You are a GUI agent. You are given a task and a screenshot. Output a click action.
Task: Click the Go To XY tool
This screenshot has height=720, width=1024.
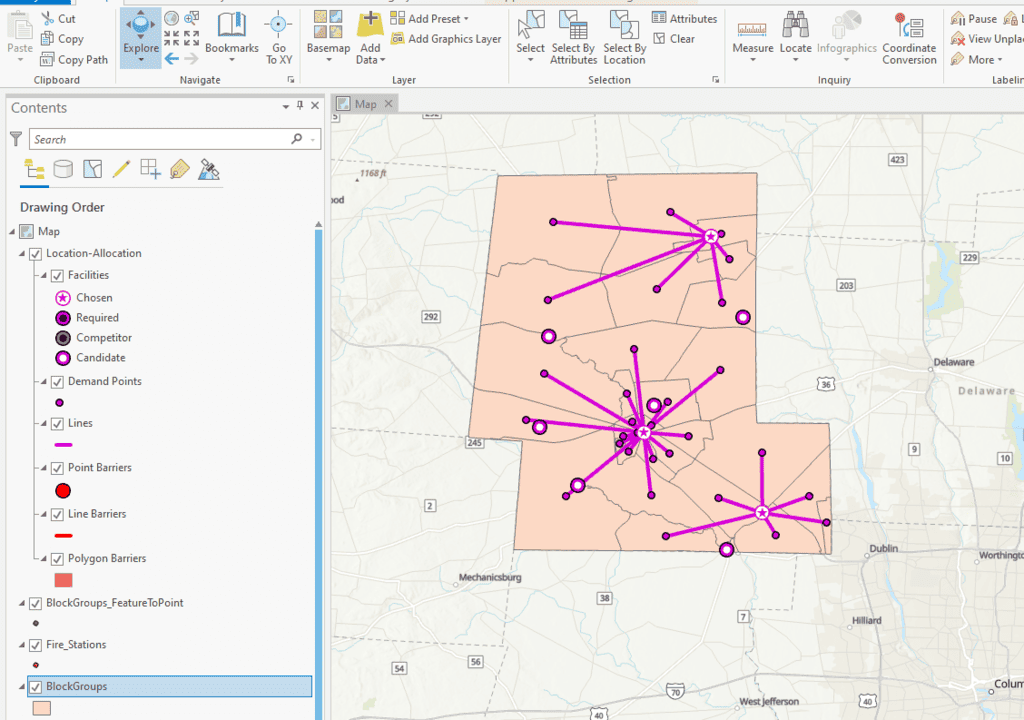(x=279, y=38)
